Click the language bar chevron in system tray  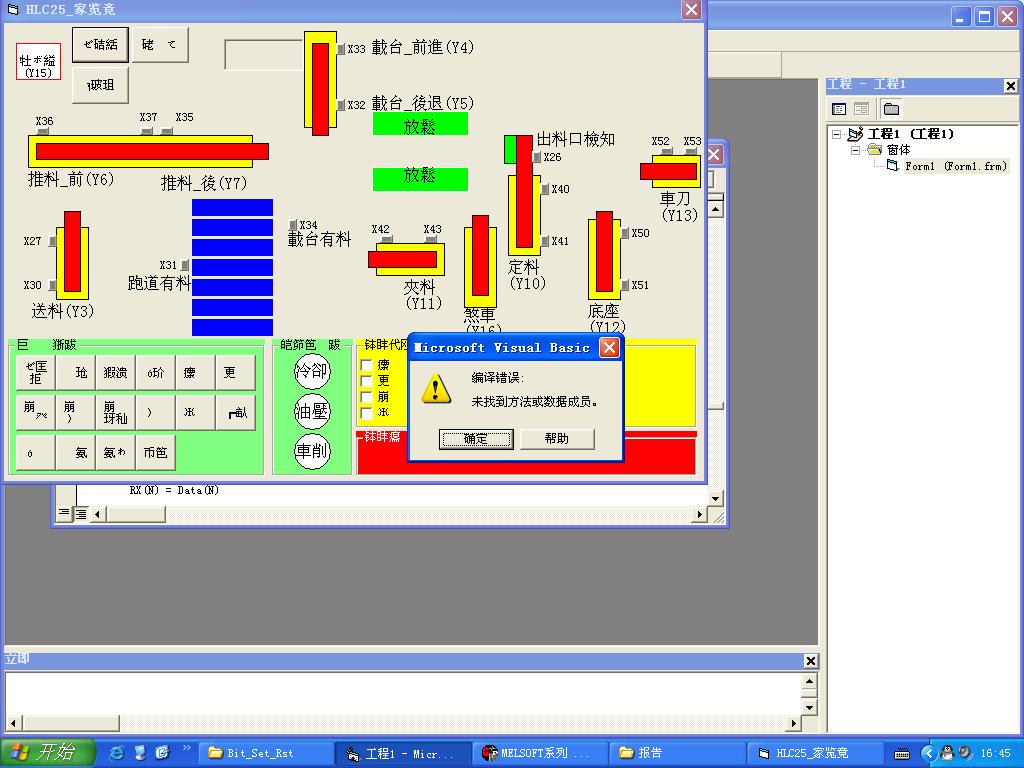tap(928, 753)
